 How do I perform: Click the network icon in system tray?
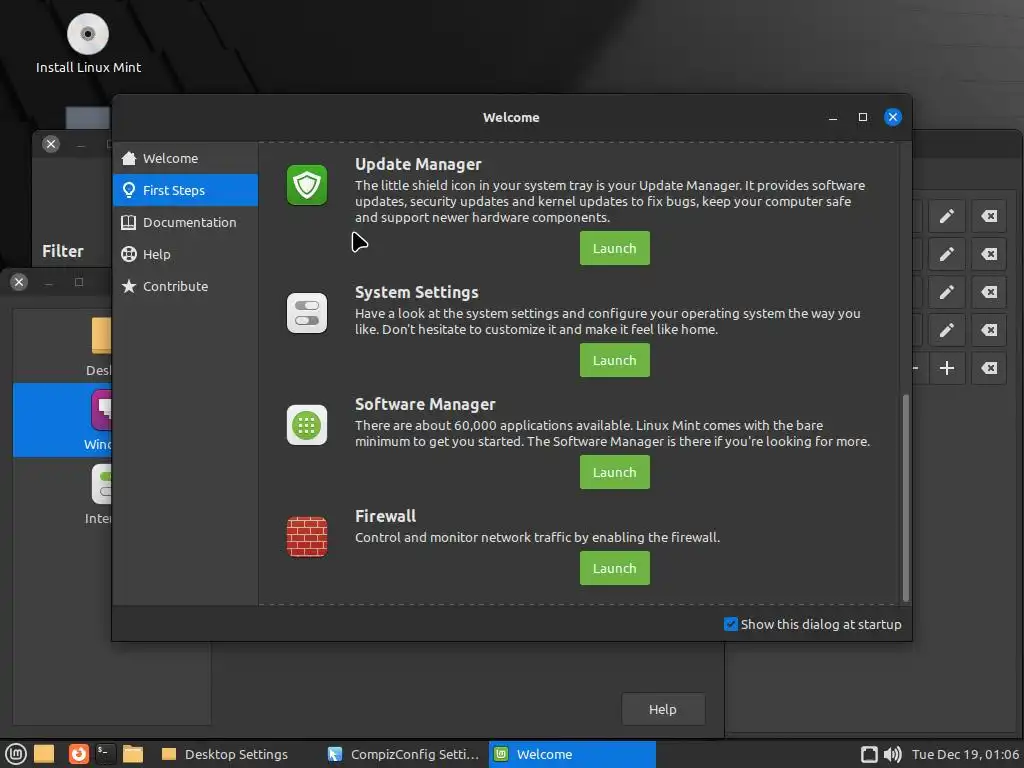tap(869, 754)
